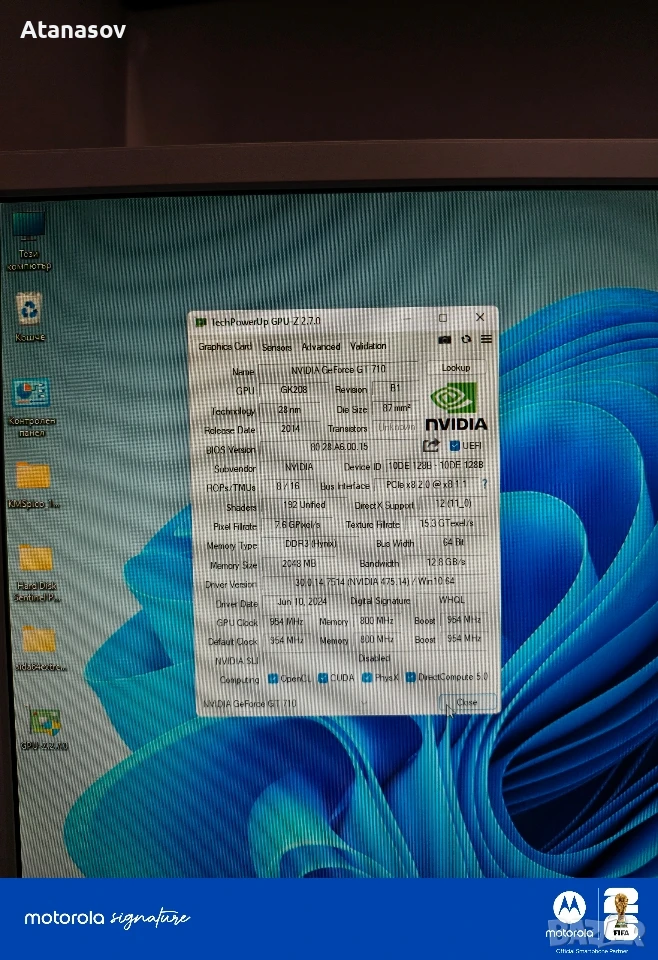658x960 pixels.
Task: Click the Close button in GPU-Z
Action: coord(466,702)
